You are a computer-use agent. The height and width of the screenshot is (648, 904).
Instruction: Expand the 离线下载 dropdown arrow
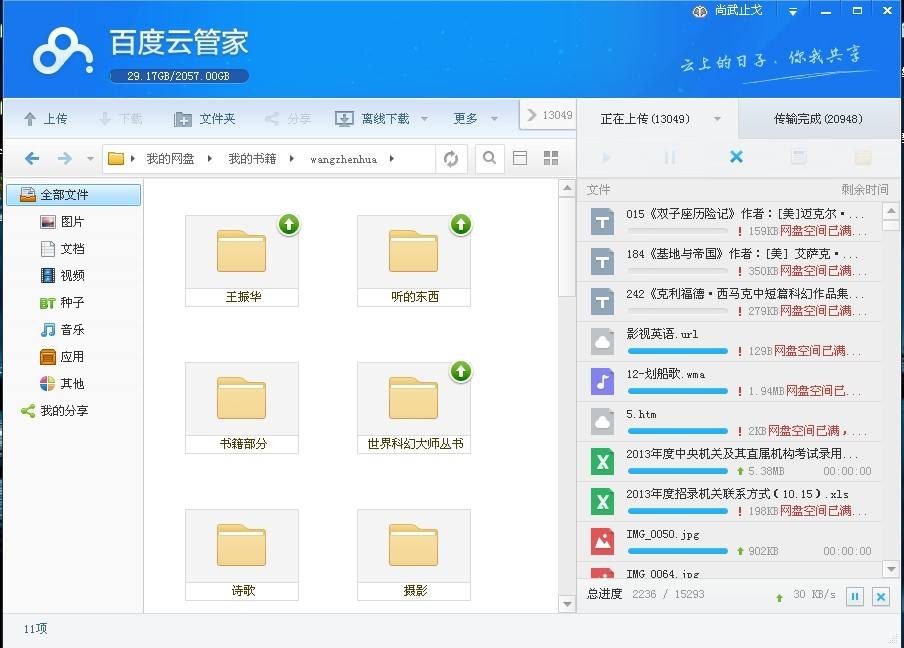point(424,119)
